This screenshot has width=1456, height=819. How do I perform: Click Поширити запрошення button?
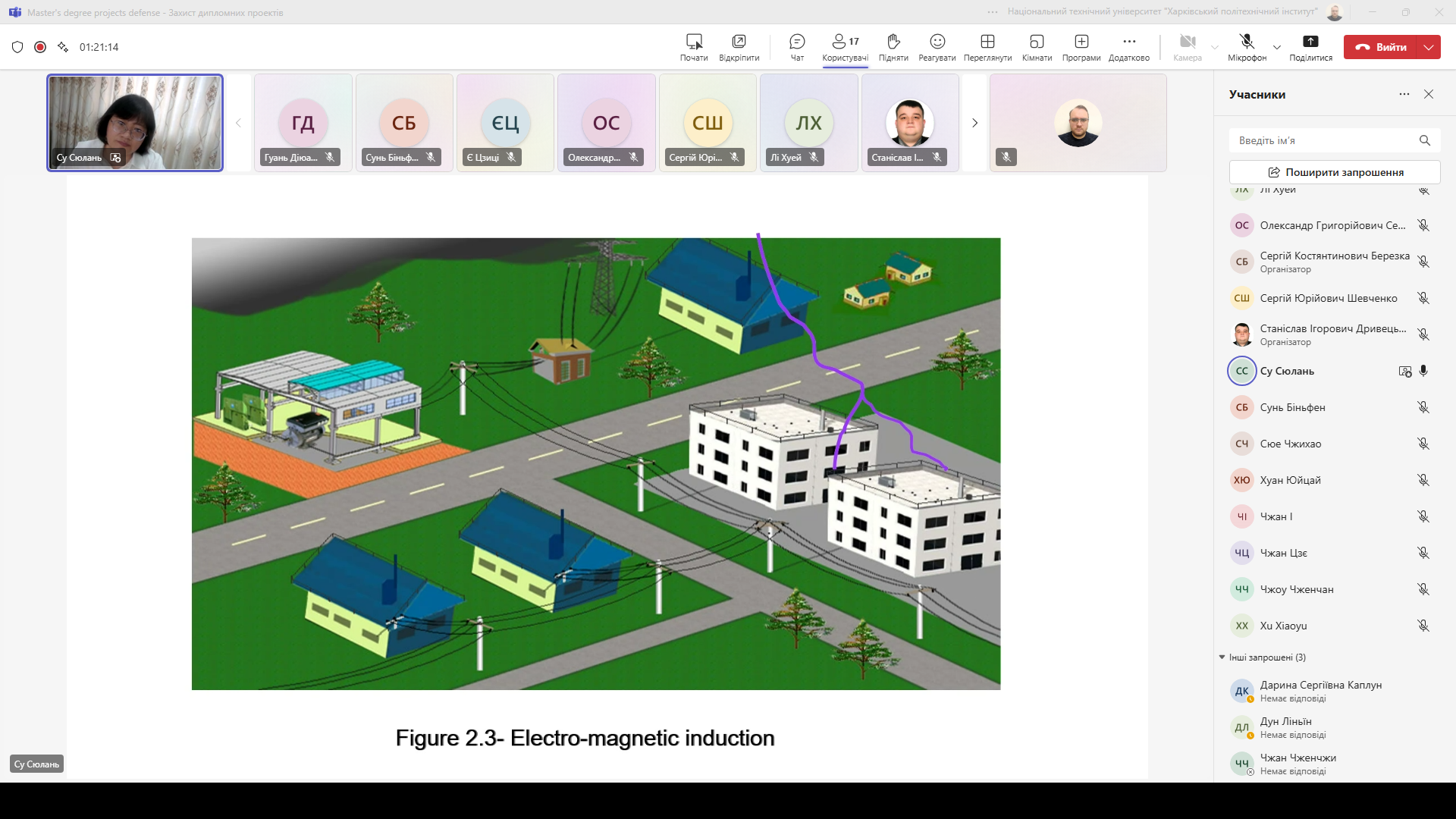point(1335,172)
